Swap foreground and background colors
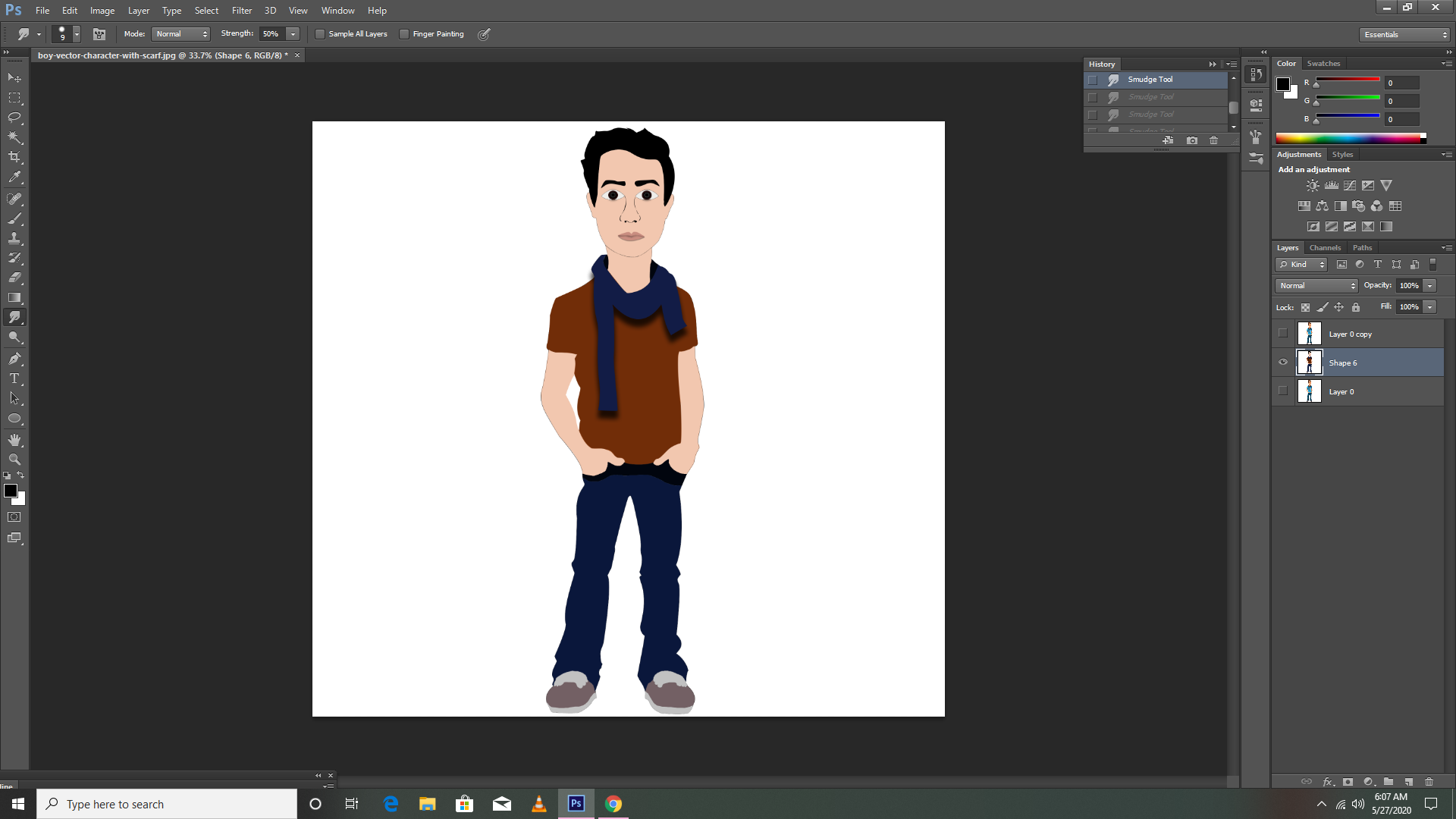 click(20, 475)
